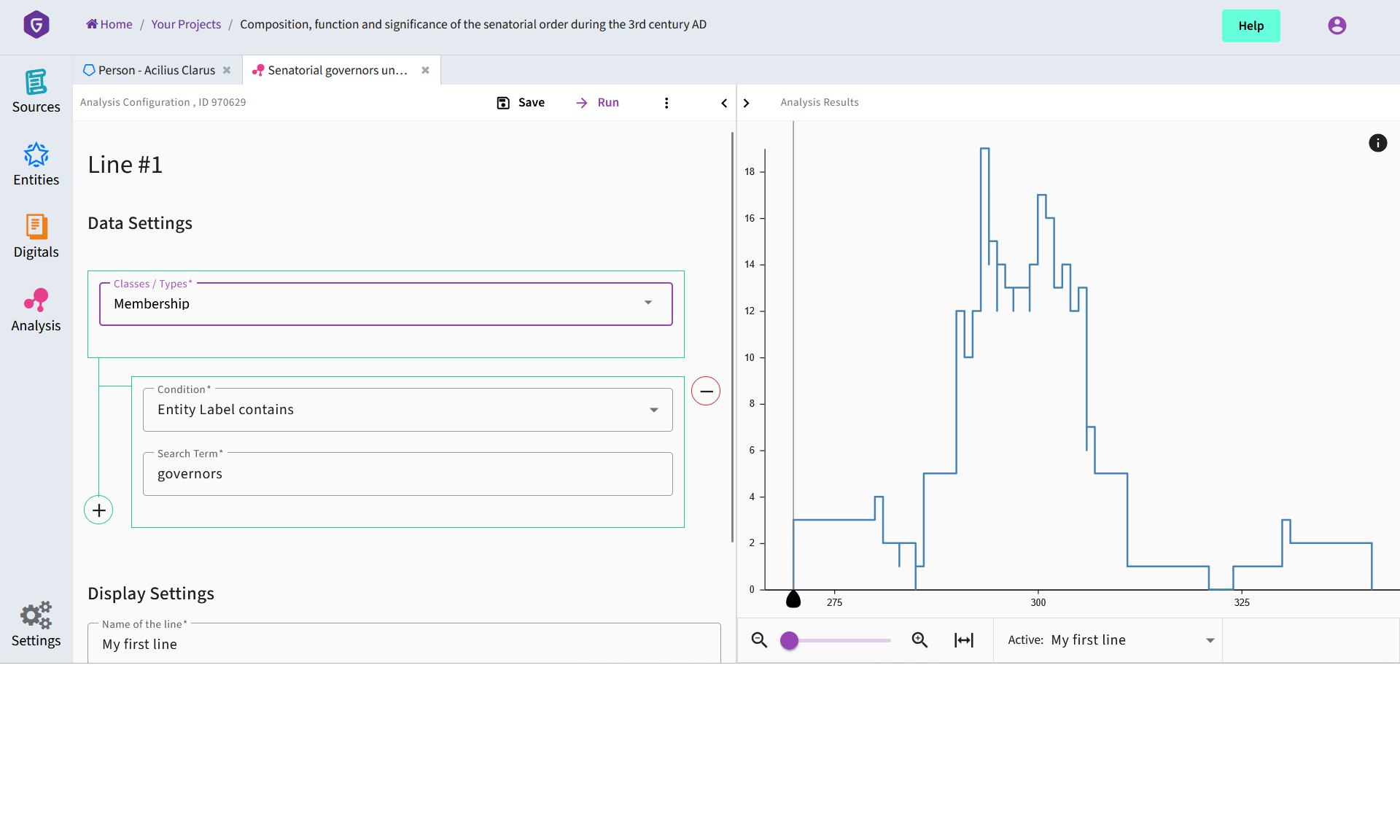Open the Digitals sidebar section
The width and height of the screenshot is (1400, 840).
click(36, 237)
